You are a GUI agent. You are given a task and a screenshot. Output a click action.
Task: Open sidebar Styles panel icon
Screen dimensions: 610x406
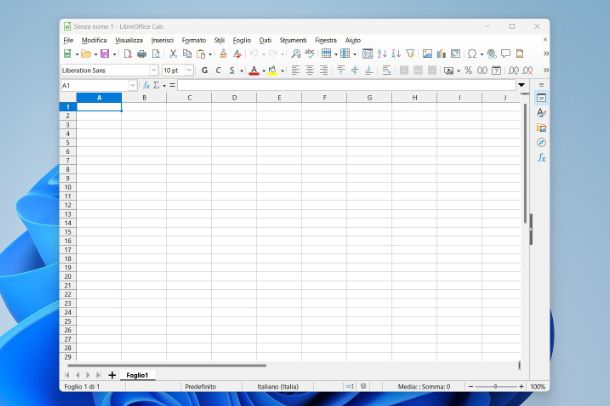point(541,113)
